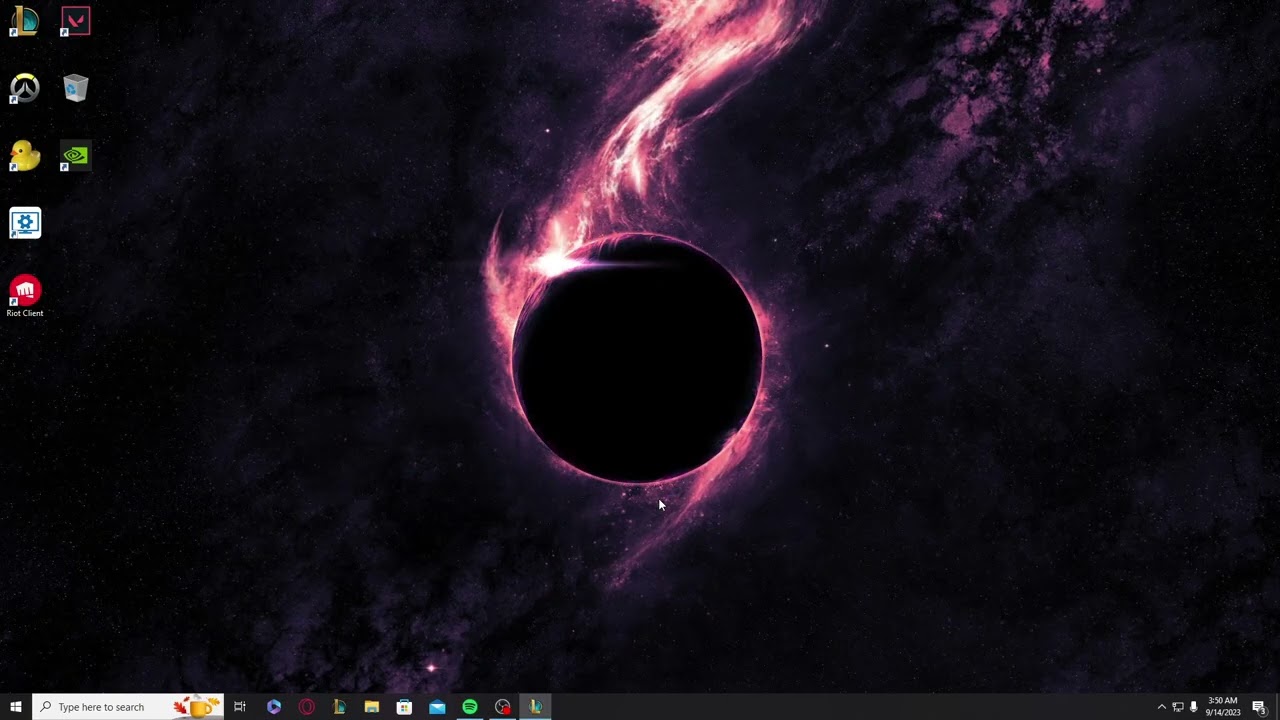Open File Explorer from the taskbar
Screen dimensions: 1280x720
pyautogui.click(x=372, y=707)
